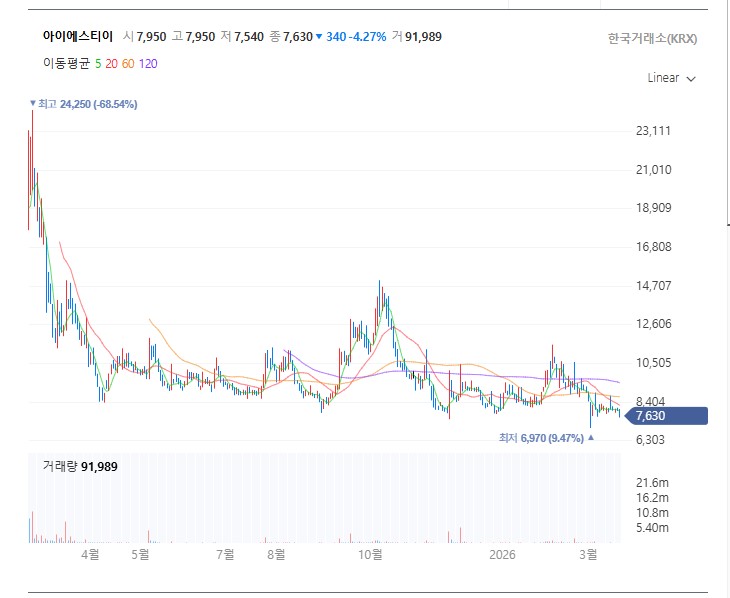Click the 23,111 price axis value
Screen dimensions: 730x598
[x=654, y=131]
